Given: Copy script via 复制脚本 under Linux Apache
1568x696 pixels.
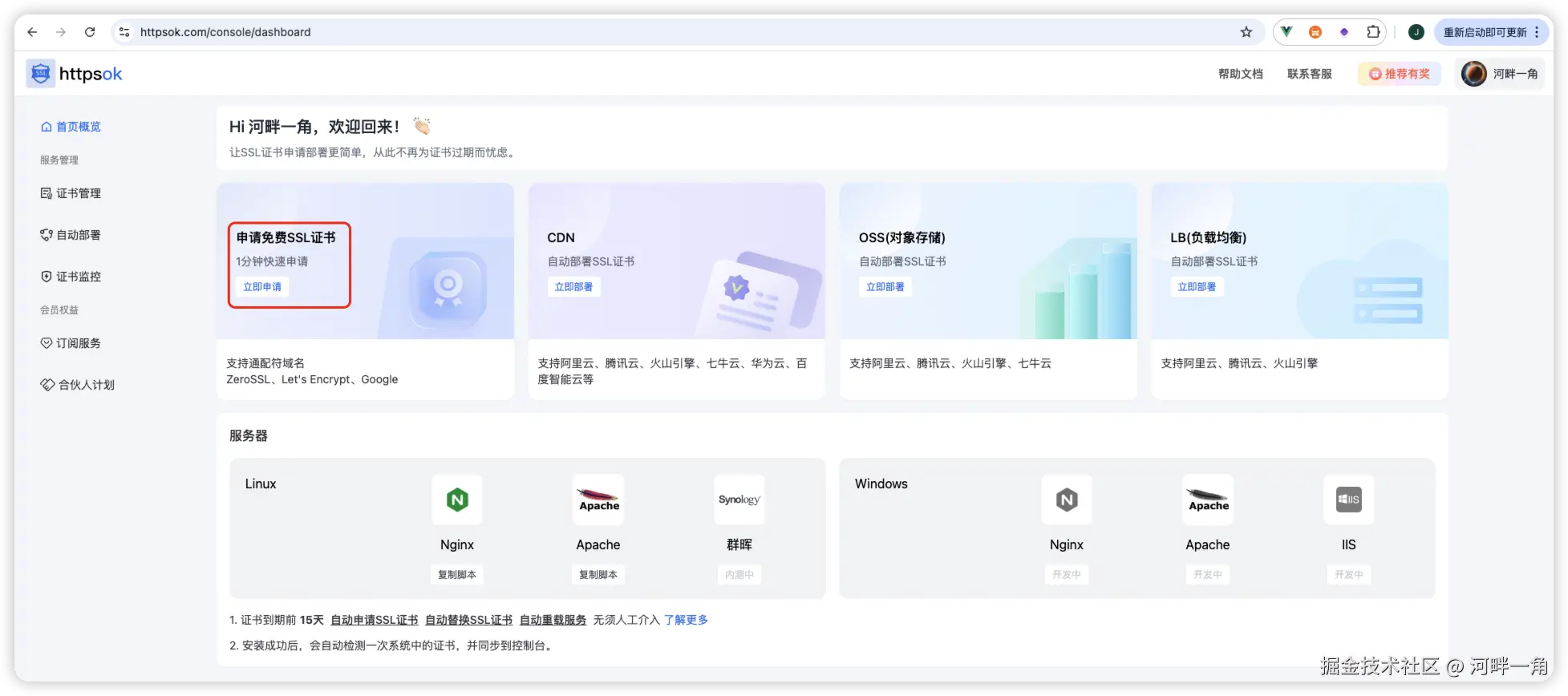Looking at the screenshot, I should tap(598, 575).
